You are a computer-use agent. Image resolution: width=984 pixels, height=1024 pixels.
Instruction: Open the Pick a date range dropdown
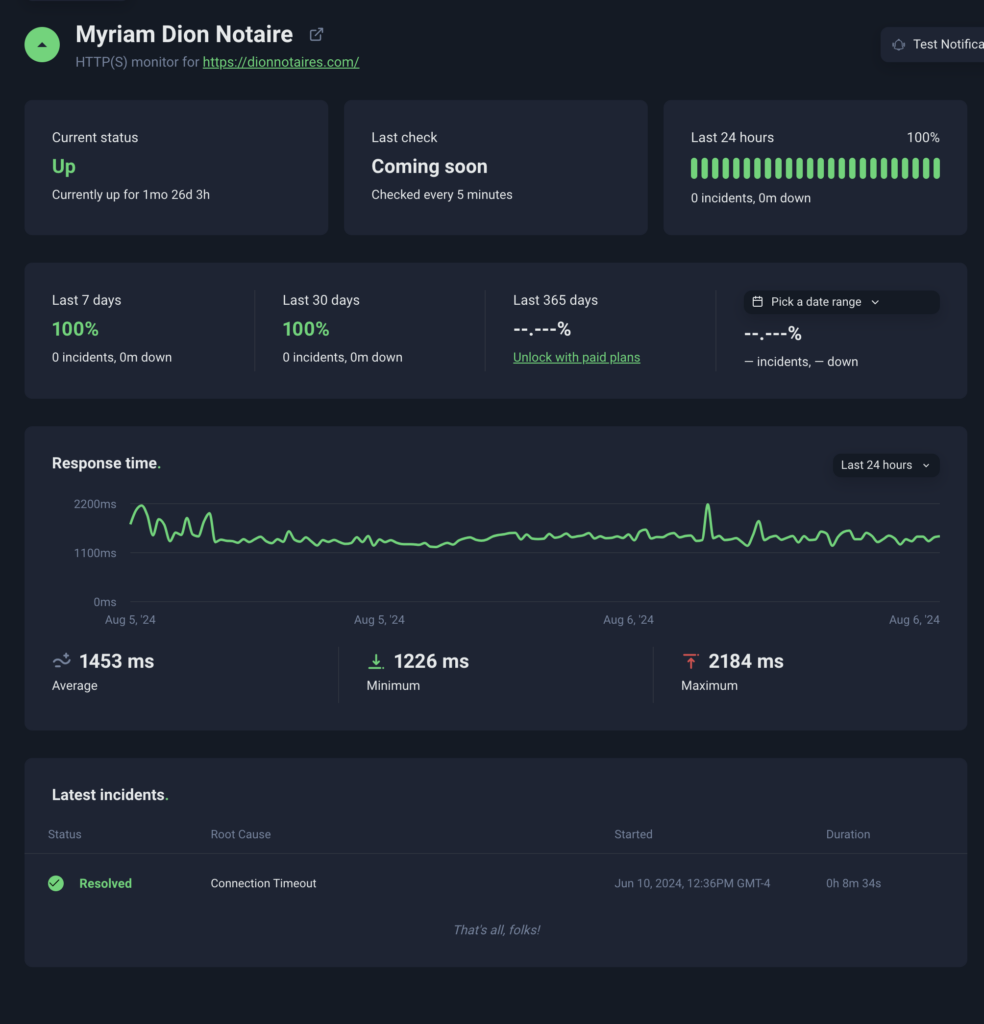click(x=840, y=302)
